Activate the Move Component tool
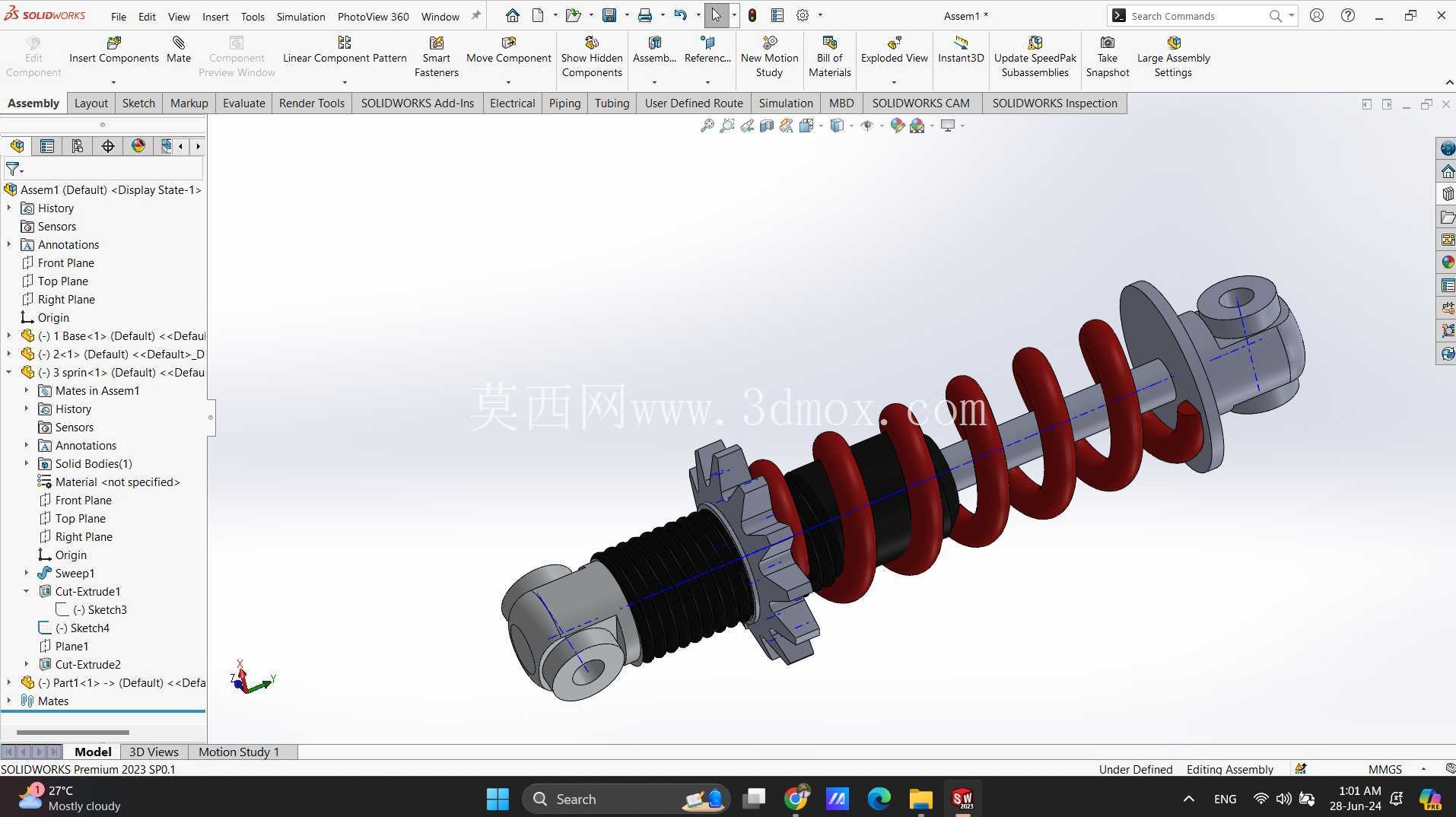Screen dimensions: 1456x817 click(x=508, y=49)
